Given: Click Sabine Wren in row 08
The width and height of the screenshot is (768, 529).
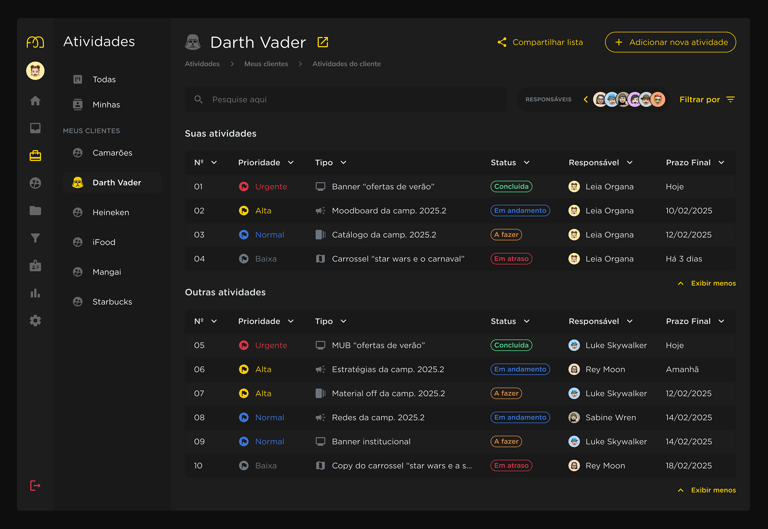Looking at the screenshot, I should pyautogui.click(x=611, y=417).
